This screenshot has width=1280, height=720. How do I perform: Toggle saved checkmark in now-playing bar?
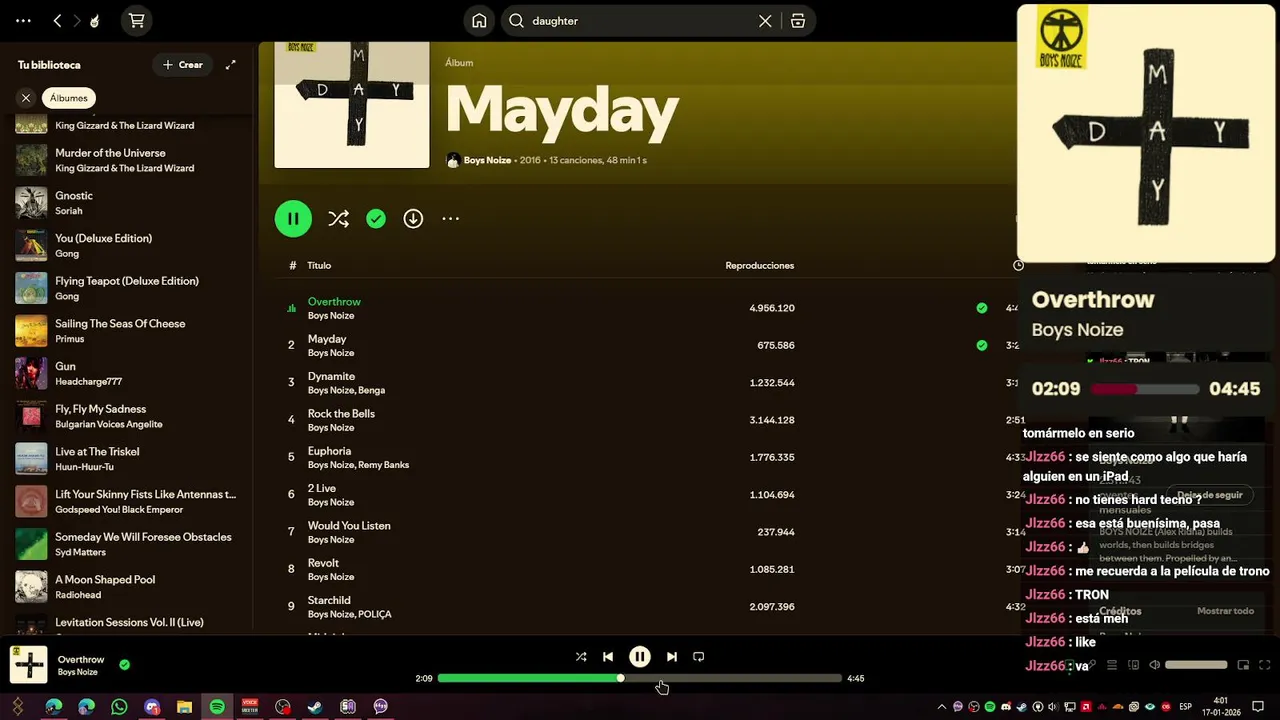124,664
